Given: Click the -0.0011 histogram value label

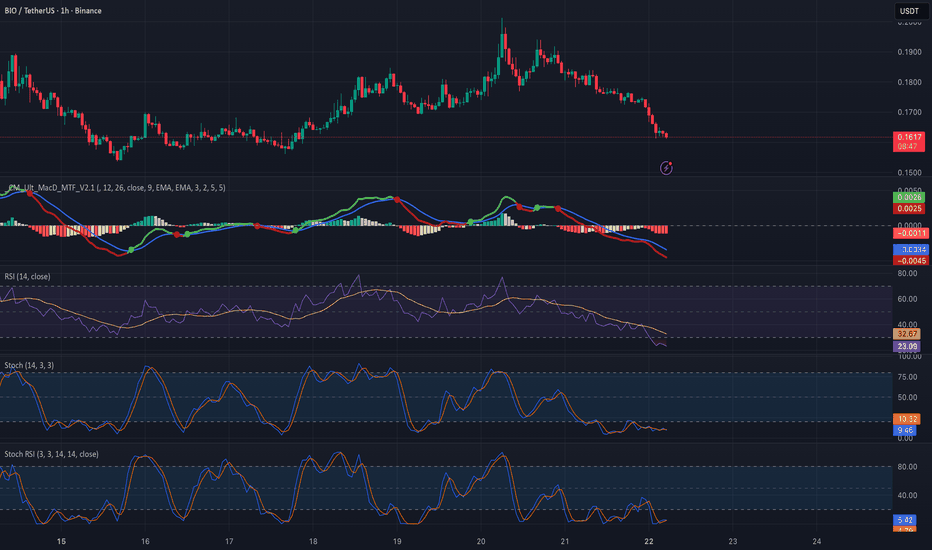Looking at the screenshot, I should [x=909, y=233].
